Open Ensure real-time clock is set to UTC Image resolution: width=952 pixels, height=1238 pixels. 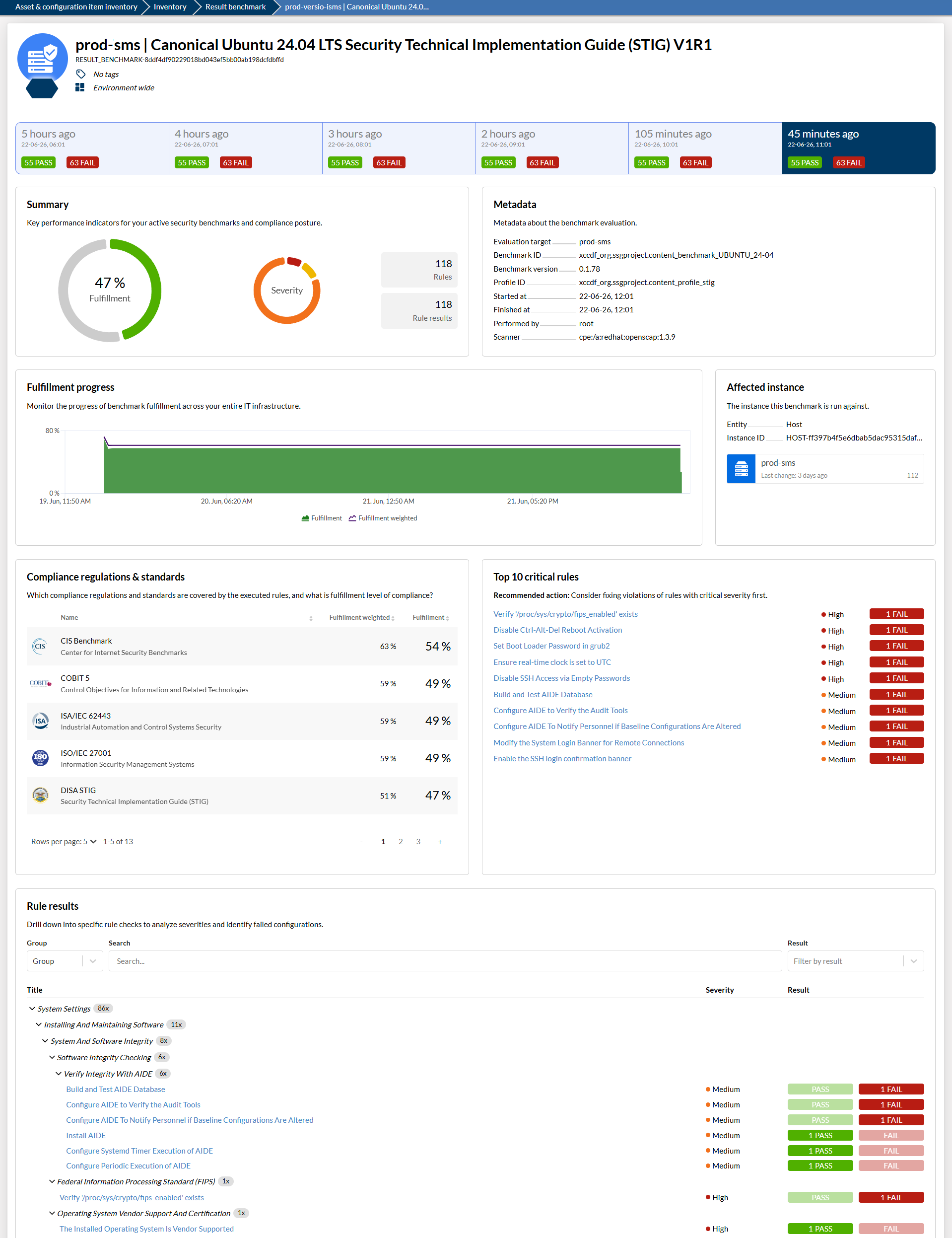point(552,662)
